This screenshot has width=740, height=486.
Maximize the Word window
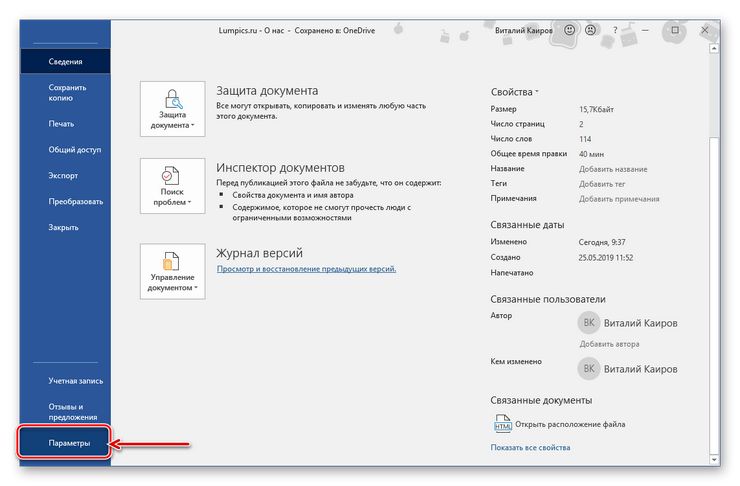[x=675, y=30]
